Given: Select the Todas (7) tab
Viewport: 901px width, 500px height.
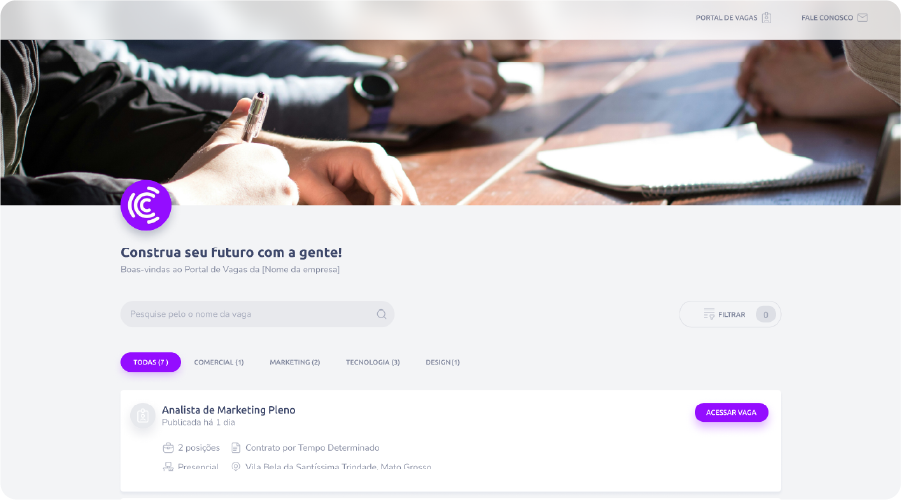Looking at the screenshot, I should 151,362.
